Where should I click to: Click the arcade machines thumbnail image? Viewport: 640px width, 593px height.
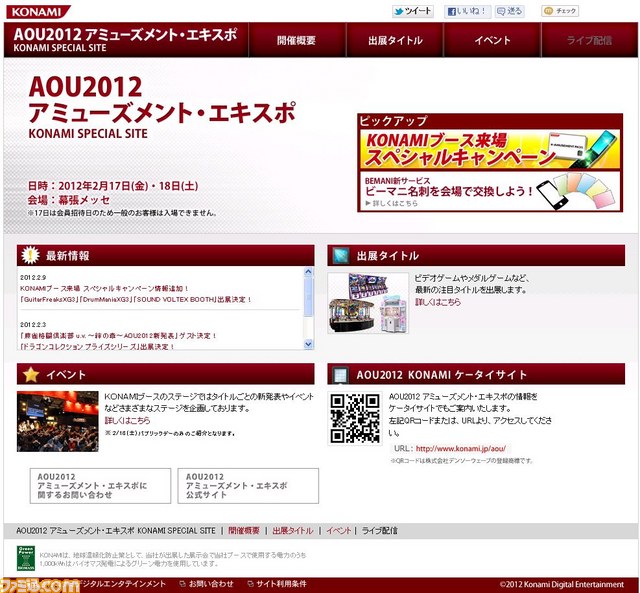point(368,303)
